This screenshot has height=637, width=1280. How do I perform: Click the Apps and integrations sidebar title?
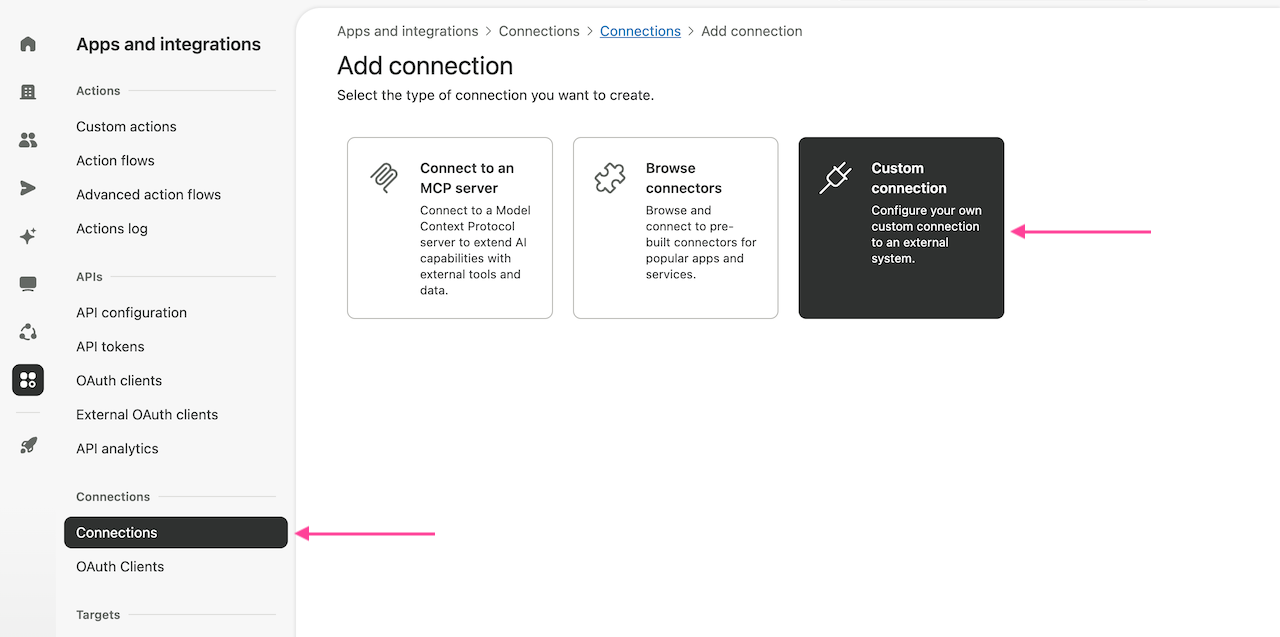[x=168, y=44]
